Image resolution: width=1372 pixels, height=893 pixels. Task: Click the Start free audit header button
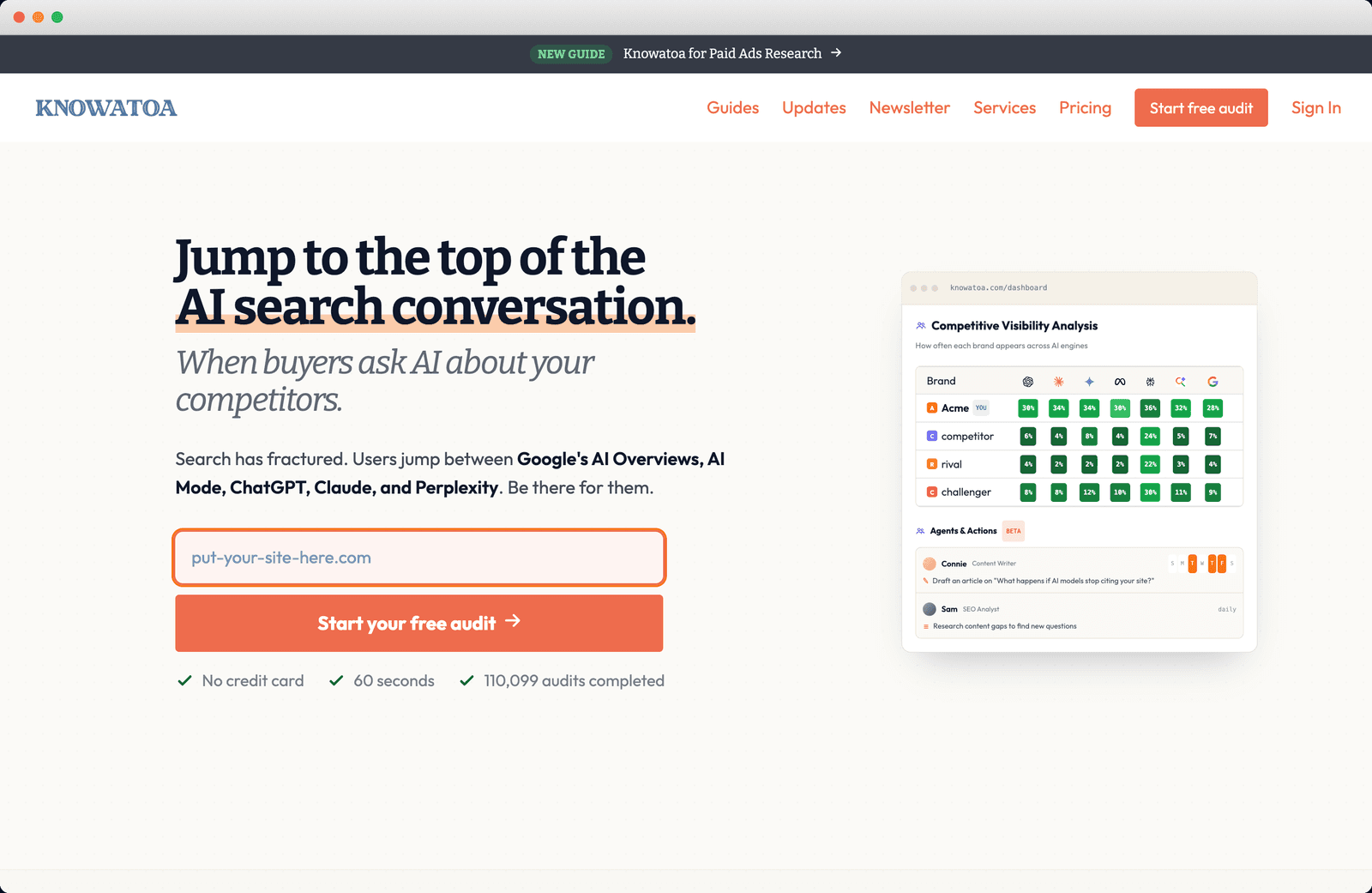[x=1201, y=108]
